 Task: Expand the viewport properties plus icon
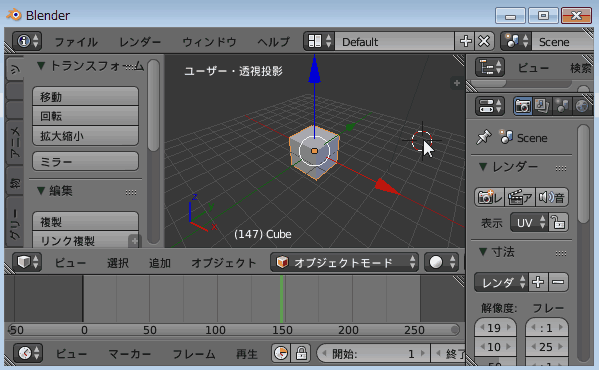click(457, 83)
